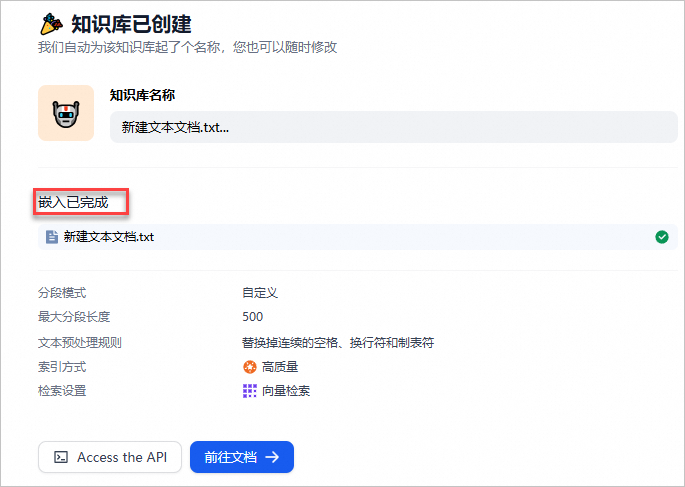Image resolution: width=685 pixels, height=487 pixels.
Task: Click the 知识库已创建 heading
Action: point(131,23)
